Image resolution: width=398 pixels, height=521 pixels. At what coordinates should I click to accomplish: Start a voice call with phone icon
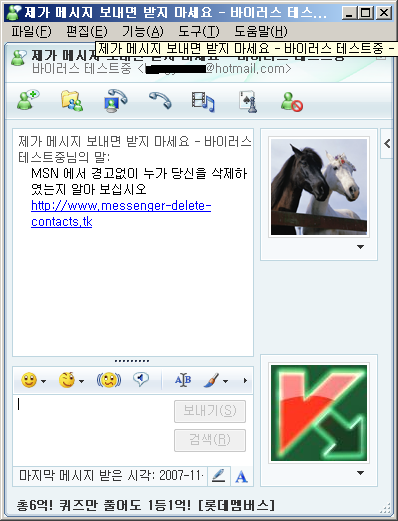point(160,100)
